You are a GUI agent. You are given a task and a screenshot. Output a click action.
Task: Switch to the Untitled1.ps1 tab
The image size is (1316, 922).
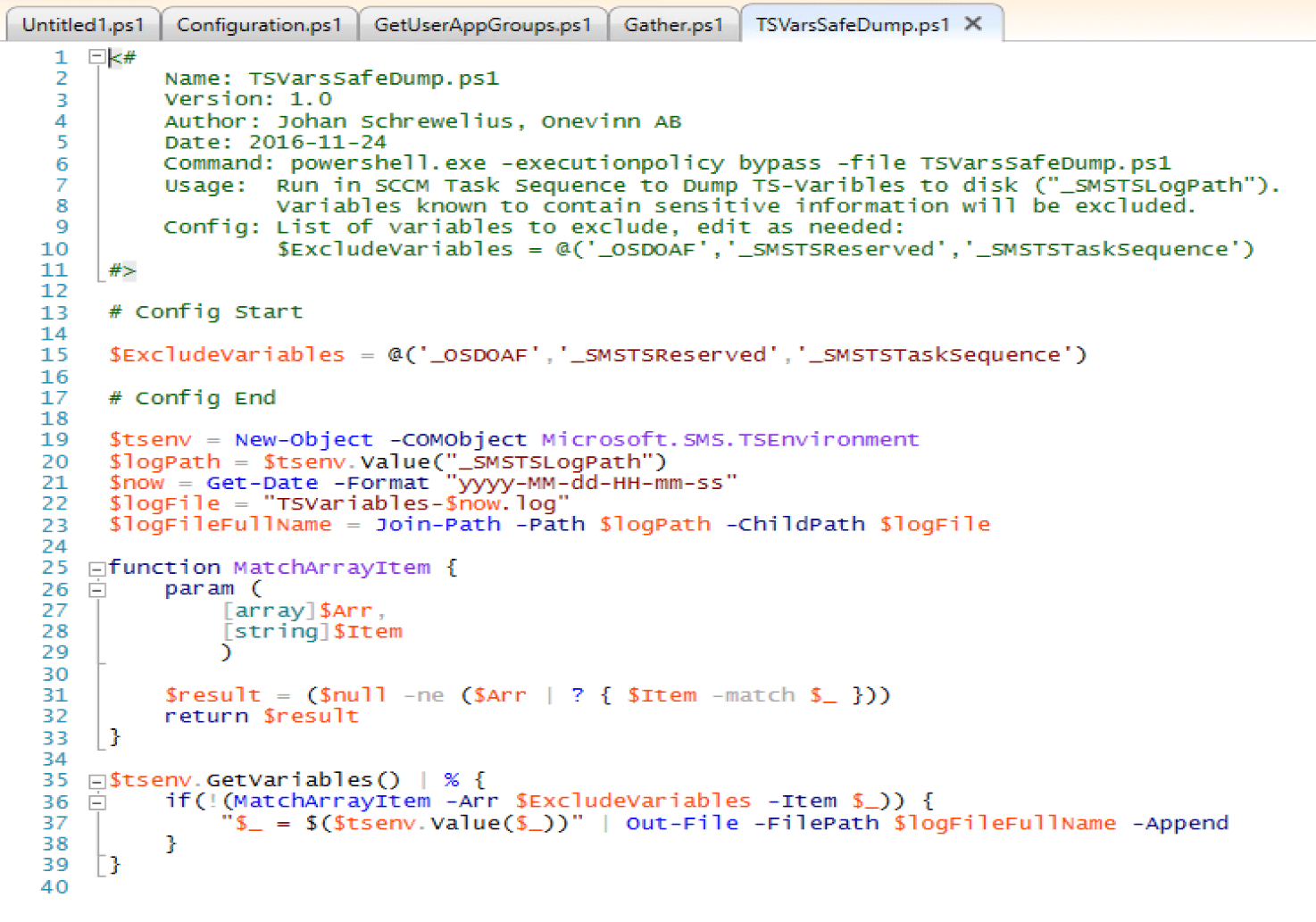(82, 24)
